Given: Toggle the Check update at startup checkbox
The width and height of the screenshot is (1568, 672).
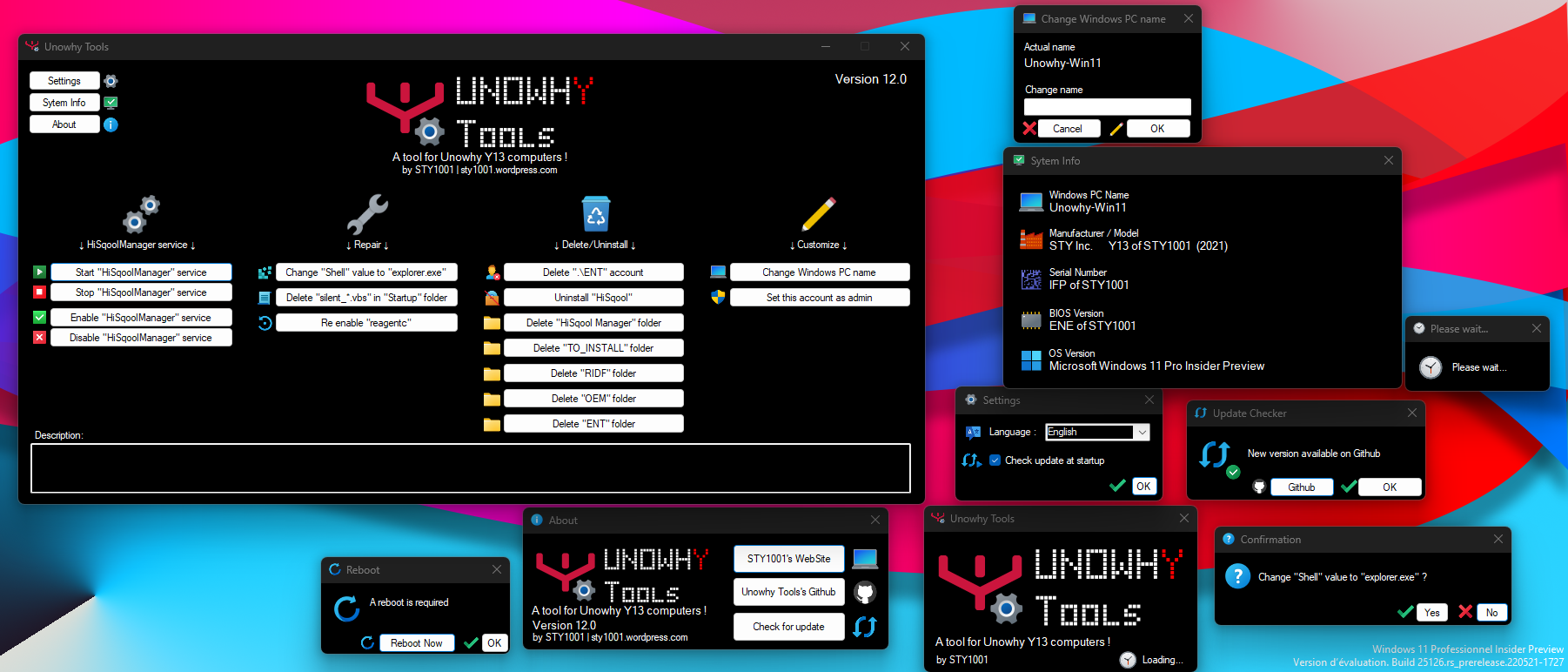Looking at the screenshot, I should pos(995,460).
